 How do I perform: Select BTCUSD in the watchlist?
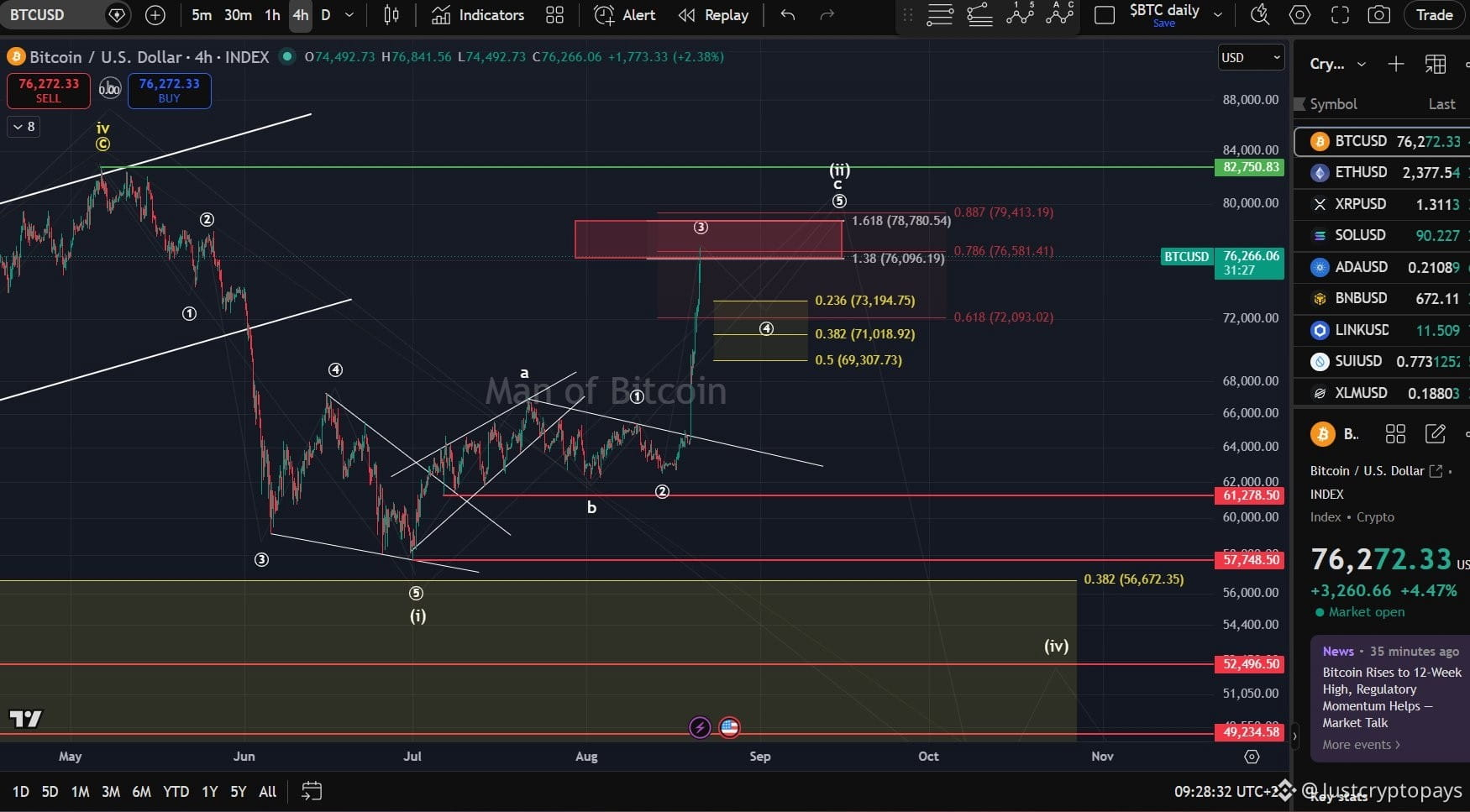(x=1382, y=141)
